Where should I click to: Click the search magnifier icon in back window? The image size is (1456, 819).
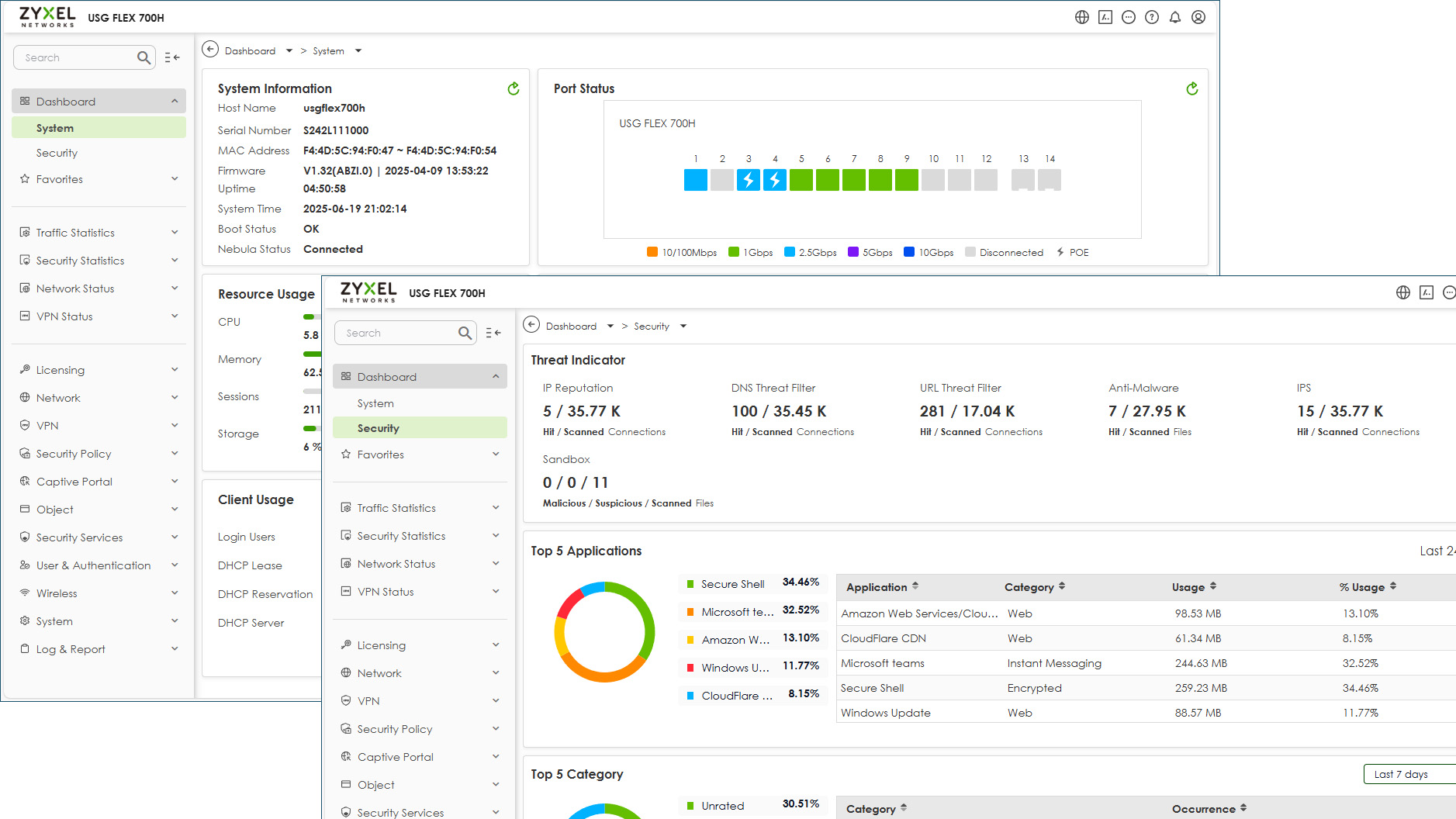coord(144,57)
